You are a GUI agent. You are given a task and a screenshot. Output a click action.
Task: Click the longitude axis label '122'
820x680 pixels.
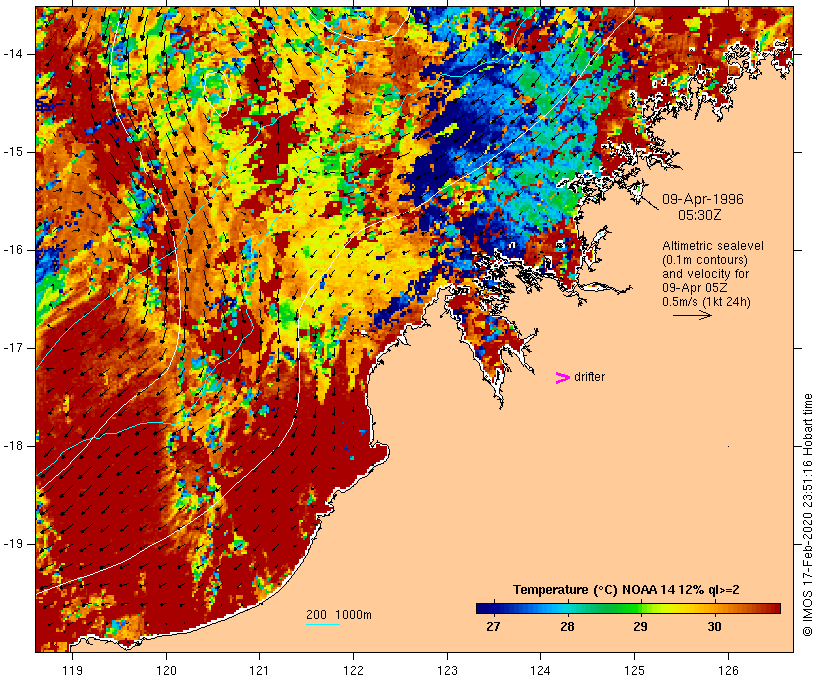point(354,670)
